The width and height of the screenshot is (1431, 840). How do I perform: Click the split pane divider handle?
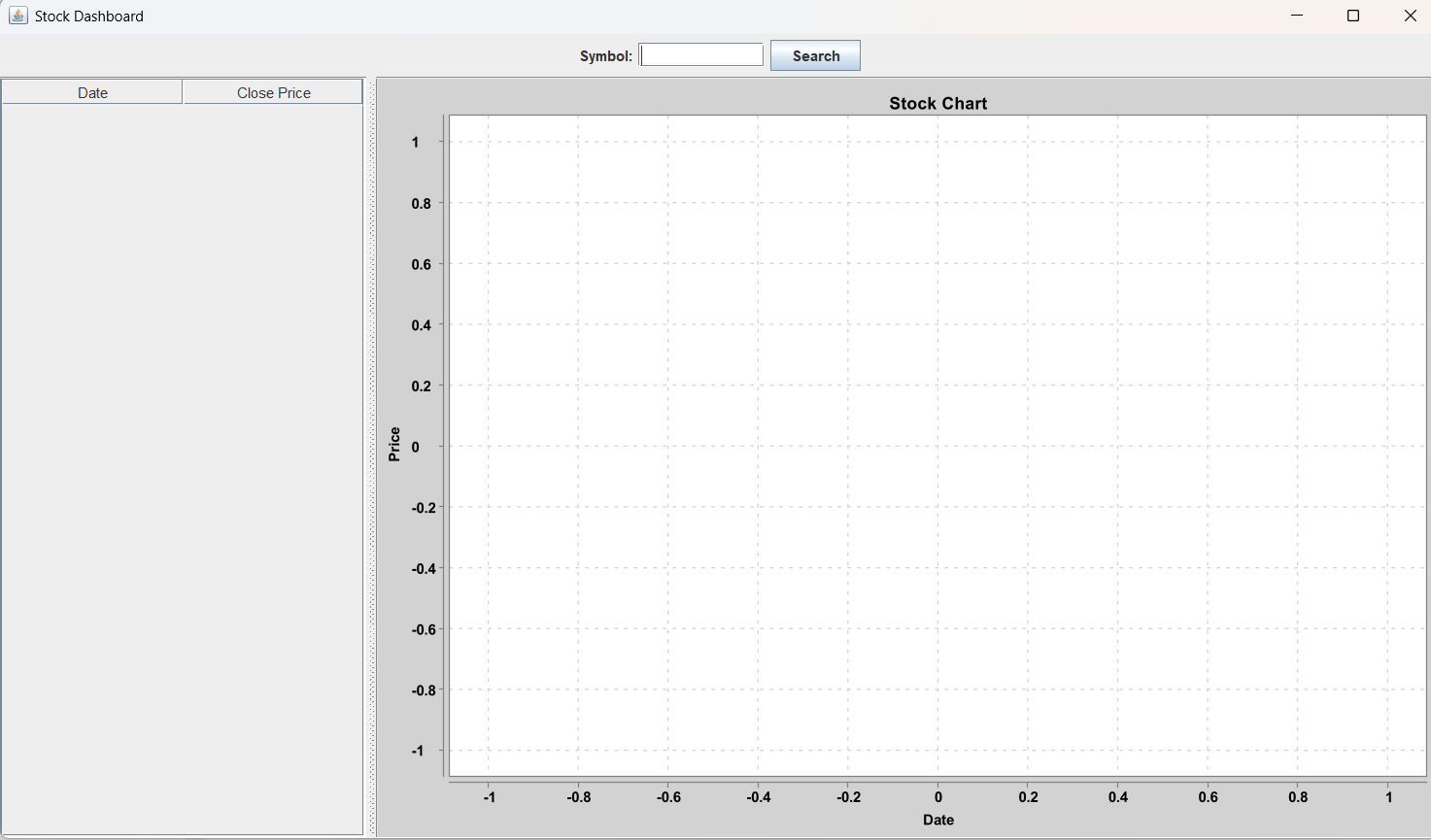[370, 456]
